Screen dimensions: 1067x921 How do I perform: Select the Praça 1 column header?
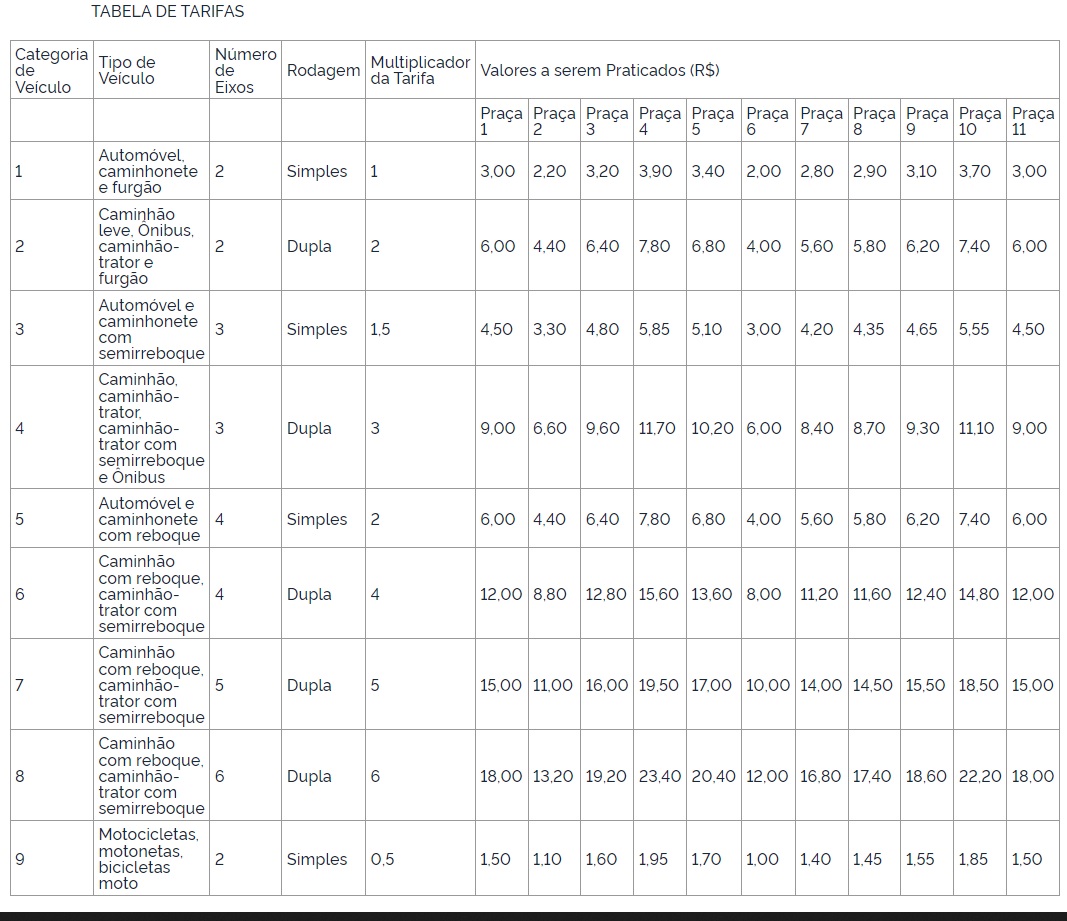(x=500, y=121)
